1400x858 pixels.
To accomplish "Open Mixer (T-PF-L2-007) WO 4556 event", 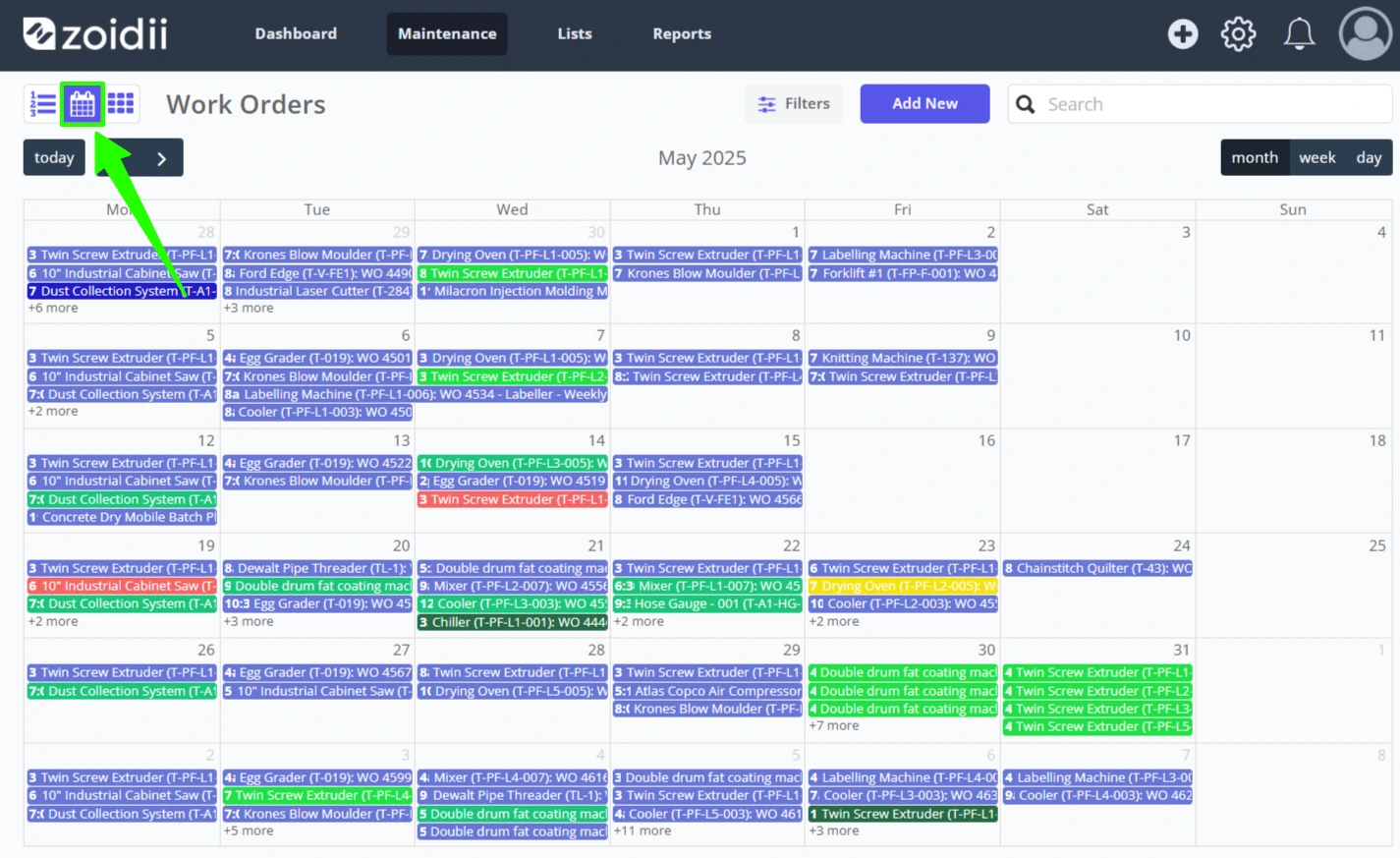I will [513, 586].
